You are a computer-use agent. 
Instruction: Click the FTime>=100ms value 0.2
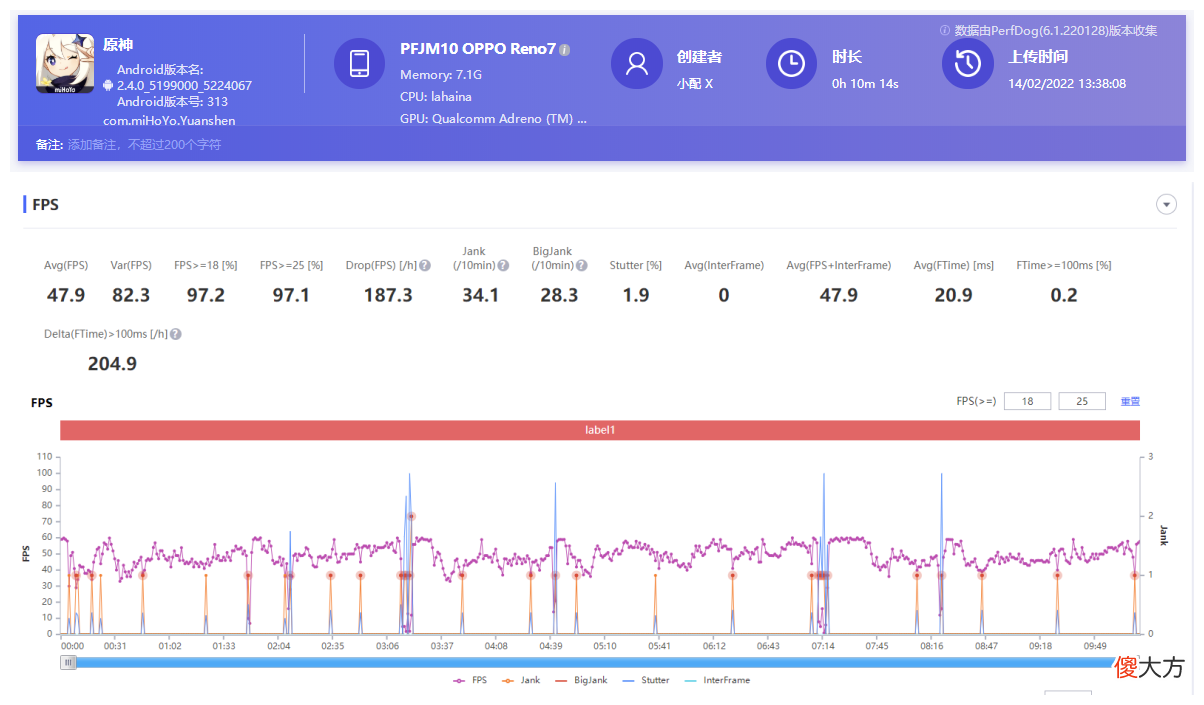point(1064,295)
